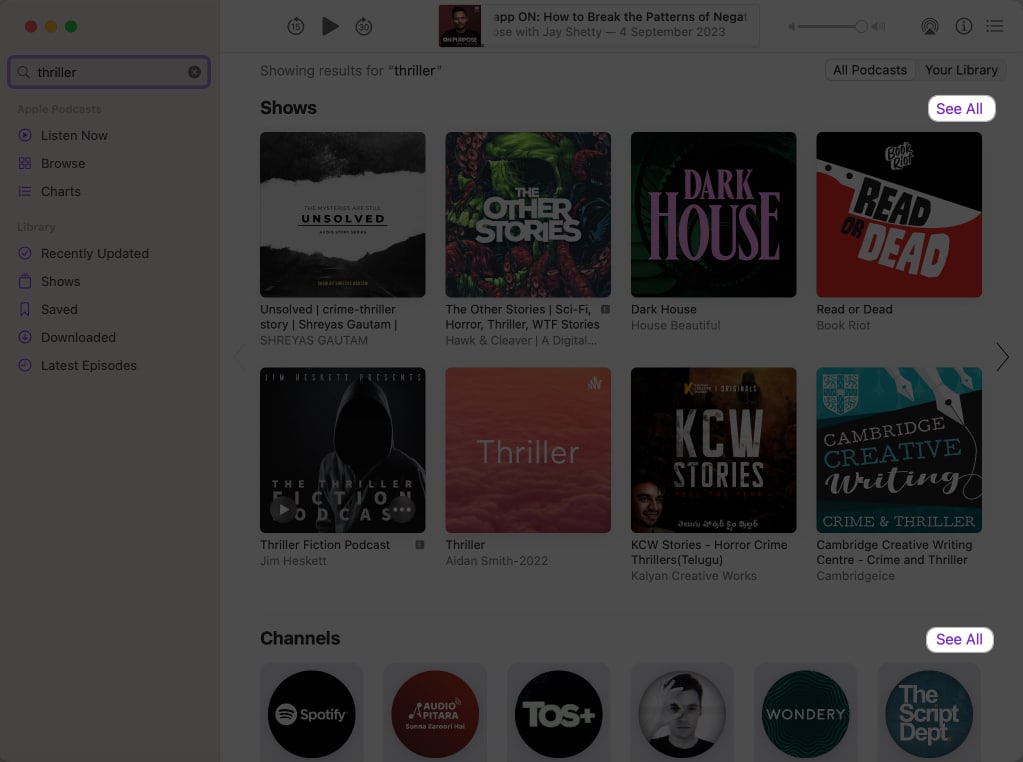
Task: Click the Dark House title text
Action: pos(664,309)
